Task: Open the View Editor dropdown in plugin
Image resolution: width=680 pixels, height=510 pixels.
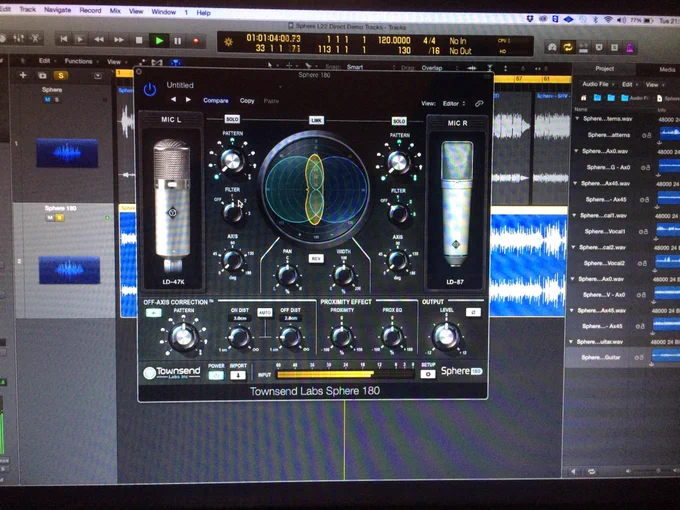Action: point(454,104)
